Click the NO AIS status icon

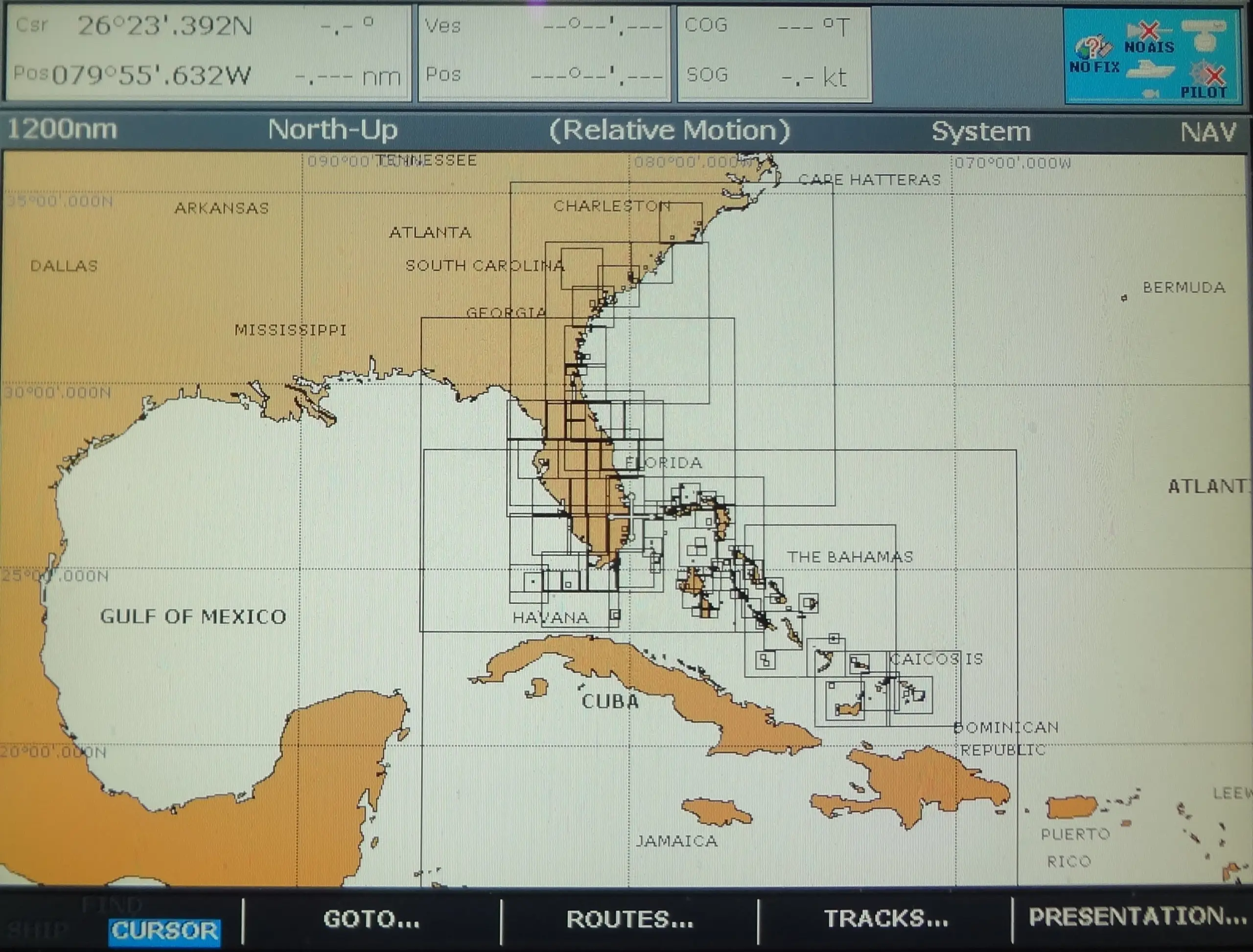[1149, 37]
